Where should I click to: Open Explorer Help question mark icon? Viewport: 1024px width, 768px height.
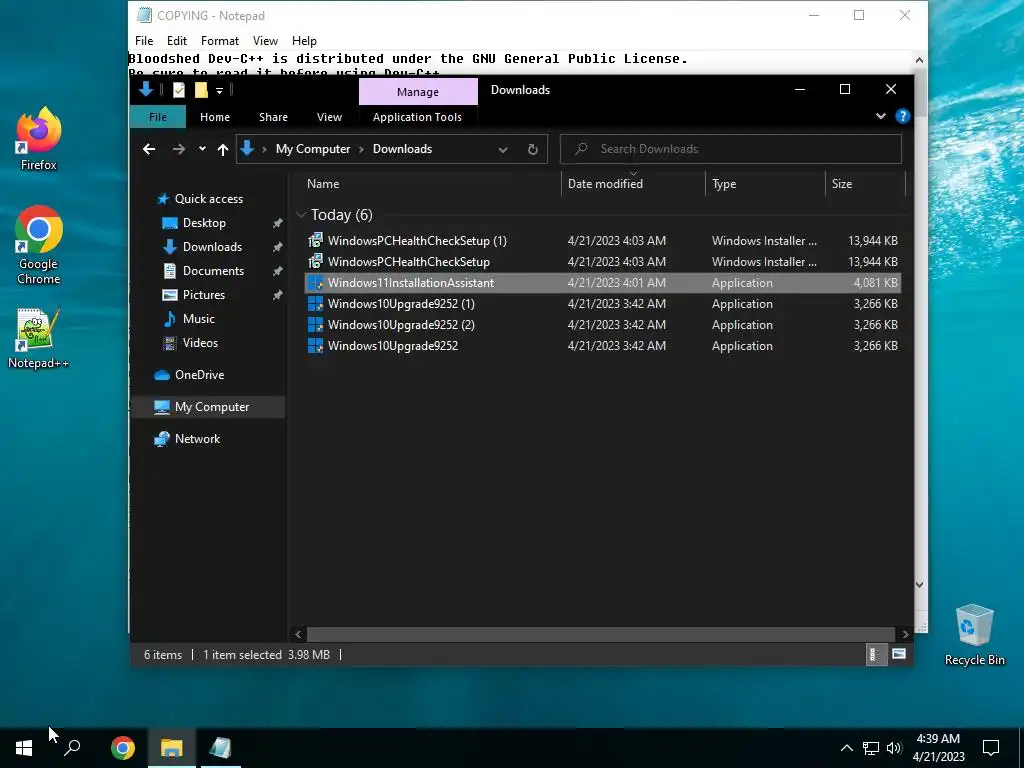903,116
